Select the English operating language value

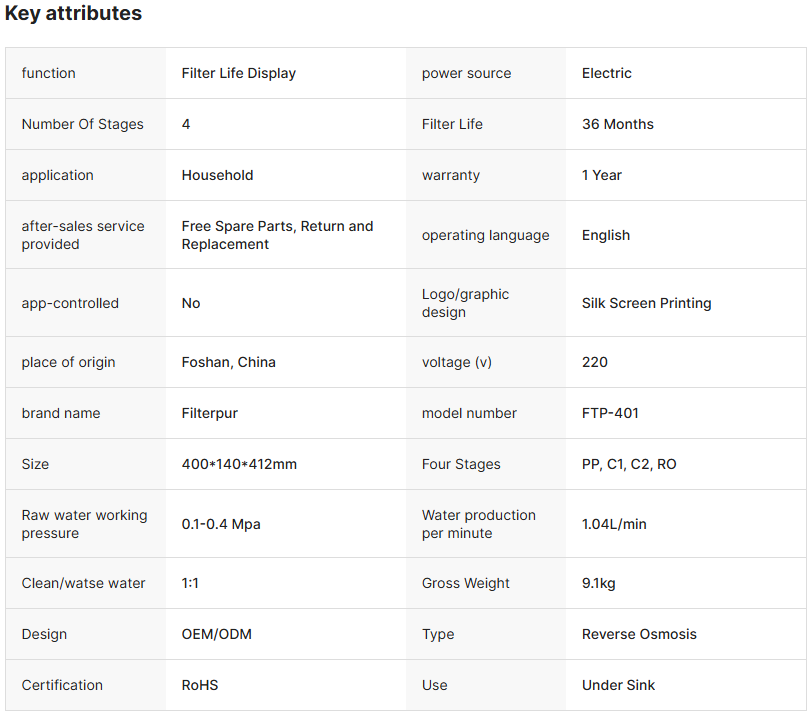606,235
